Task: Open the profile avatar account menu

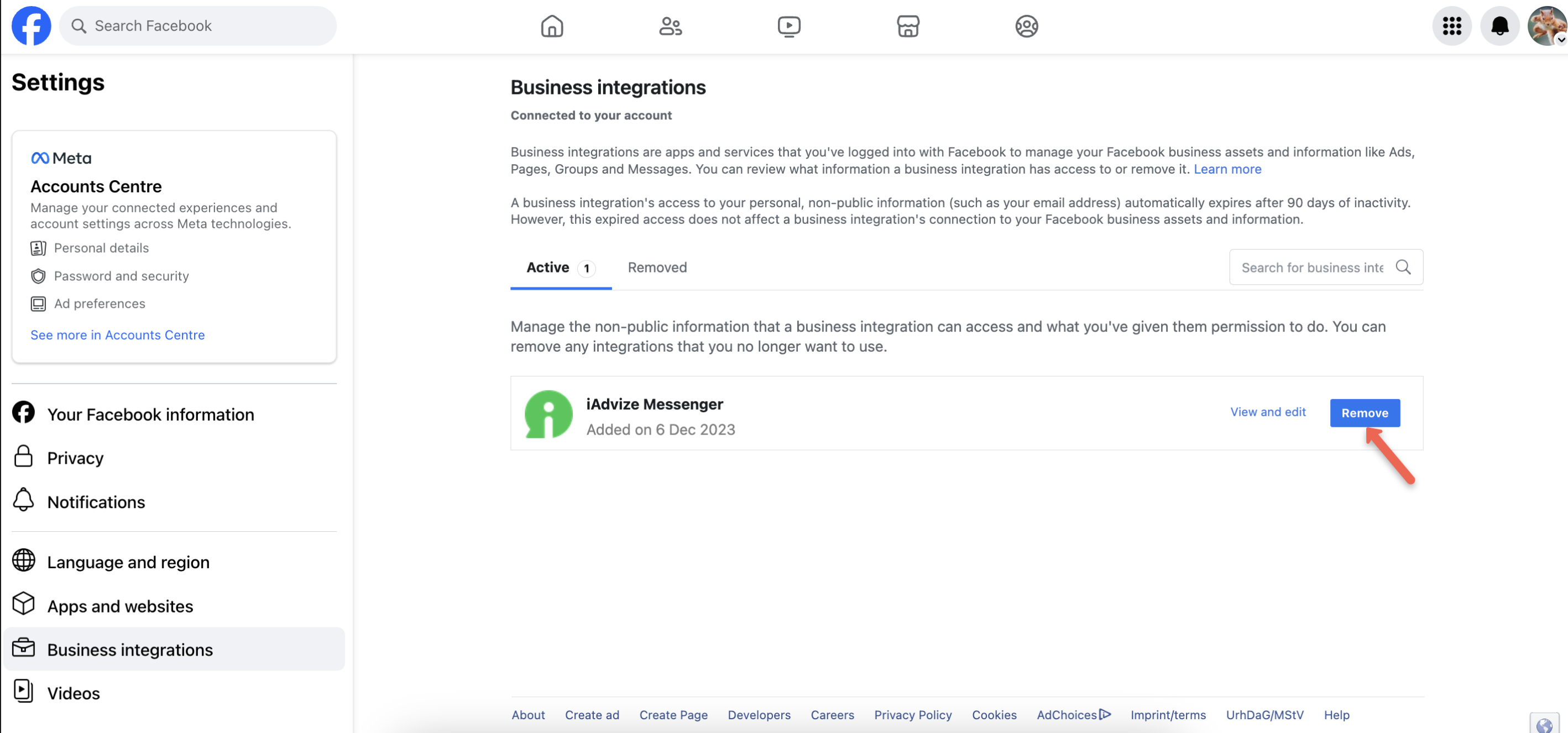Action: pos(1546,25)
